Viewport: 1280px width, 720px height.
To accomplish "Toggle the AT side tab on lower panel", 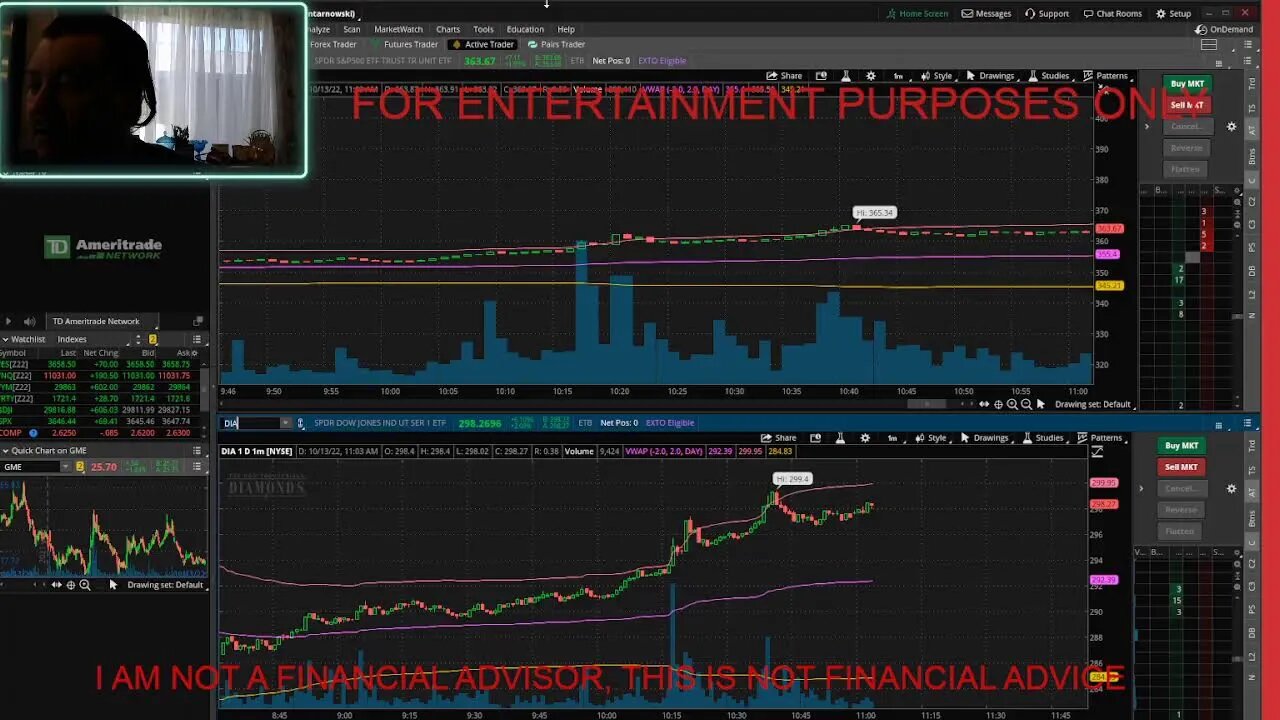I will pos(1251,490).
